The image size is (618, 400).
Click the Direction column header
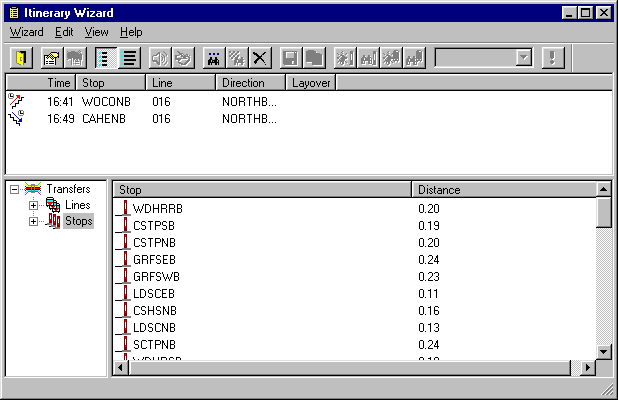[250, 83]
